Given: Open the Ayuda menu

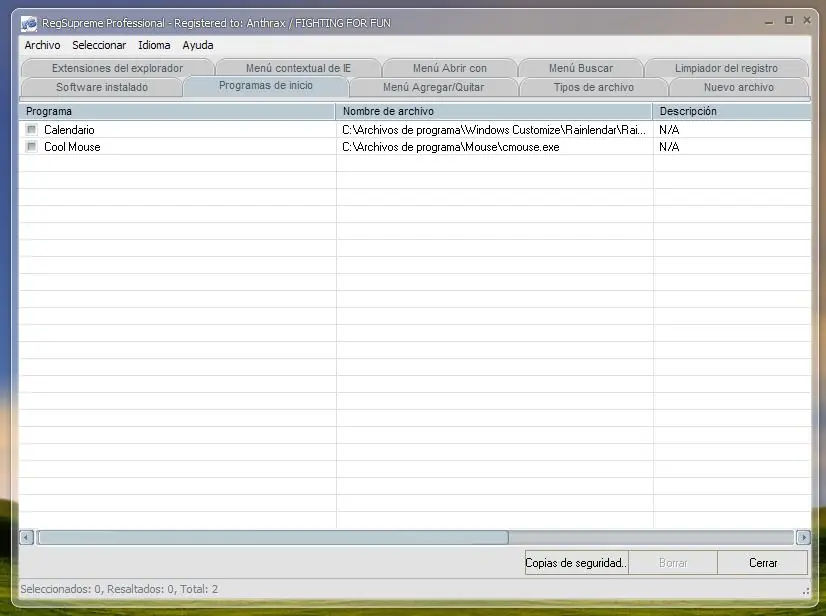Looking at the screenshot, I should (x=198, y=45).
